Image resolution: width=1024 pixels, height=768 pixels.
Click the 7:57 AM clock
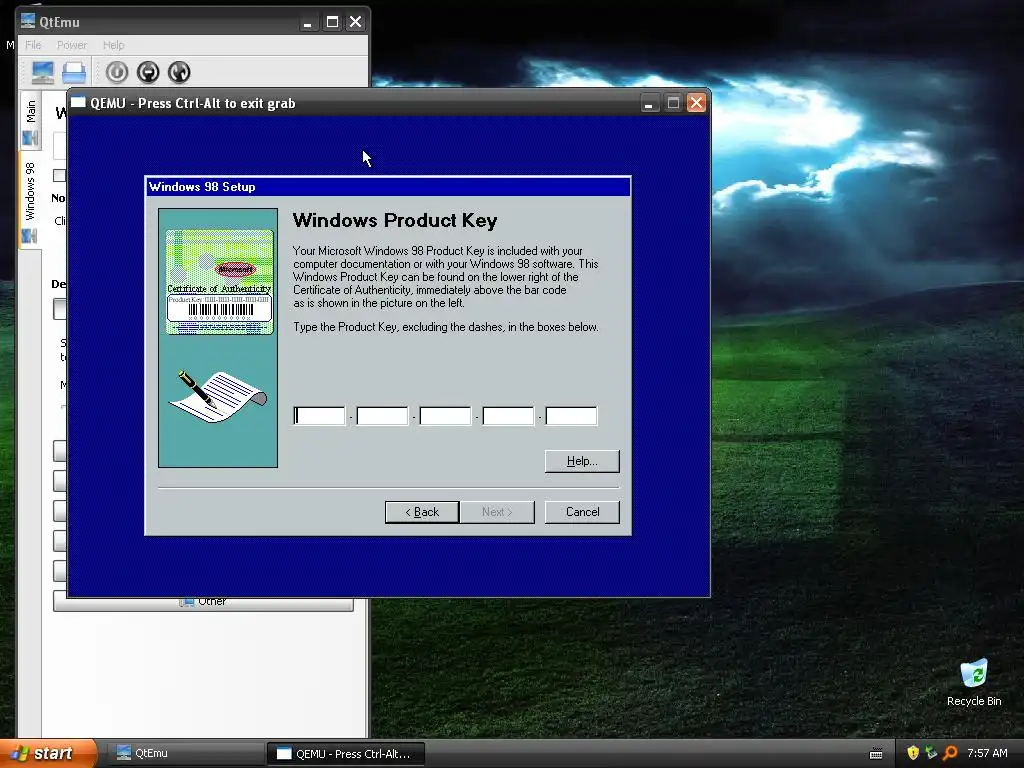(x=987, y=753)
